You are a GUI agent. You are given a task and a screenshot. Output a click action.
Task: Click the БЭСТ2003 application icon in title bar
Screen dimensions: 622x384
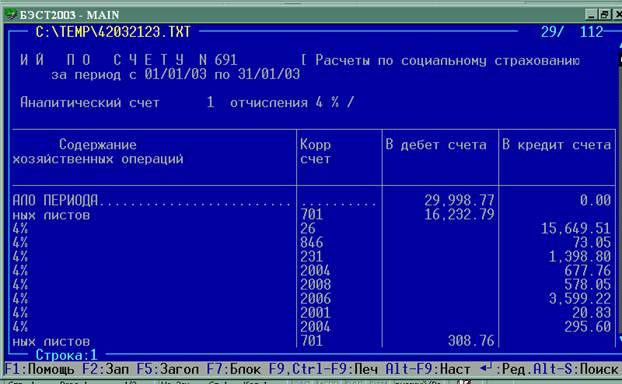(10, 15)
